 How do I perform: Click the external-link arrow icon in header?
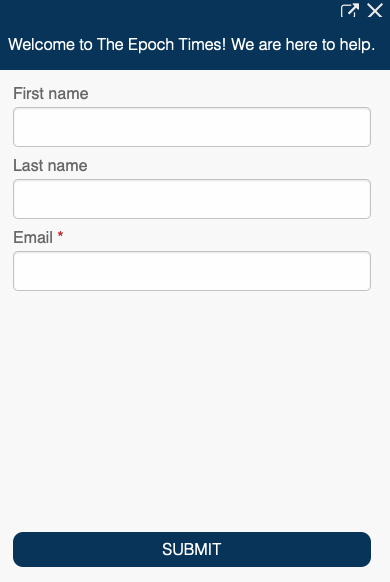(350, 10)
